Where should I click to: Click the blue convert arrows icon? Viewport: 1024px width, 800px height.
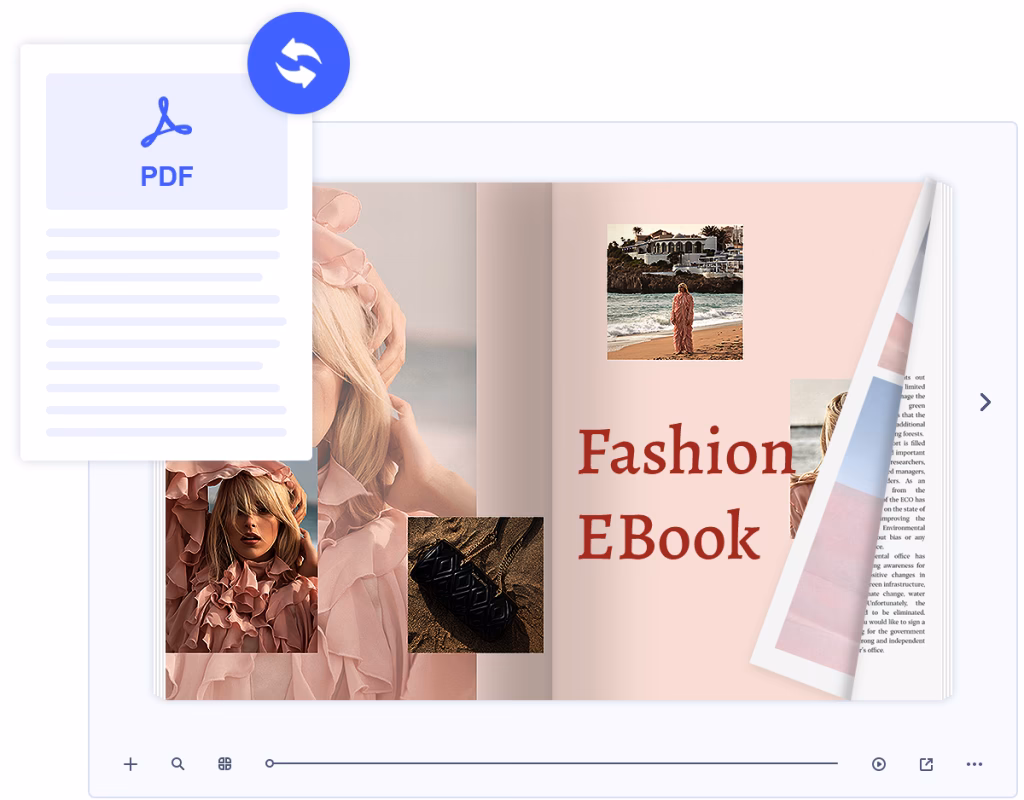(298, 63)
